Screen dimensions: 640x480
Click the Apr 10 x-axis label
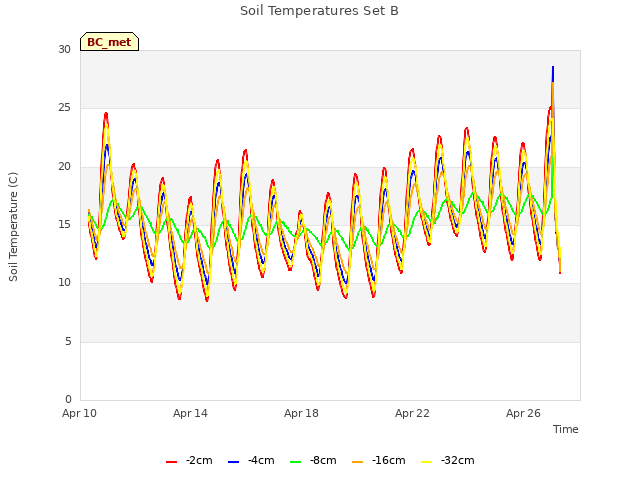click(80, 413)
